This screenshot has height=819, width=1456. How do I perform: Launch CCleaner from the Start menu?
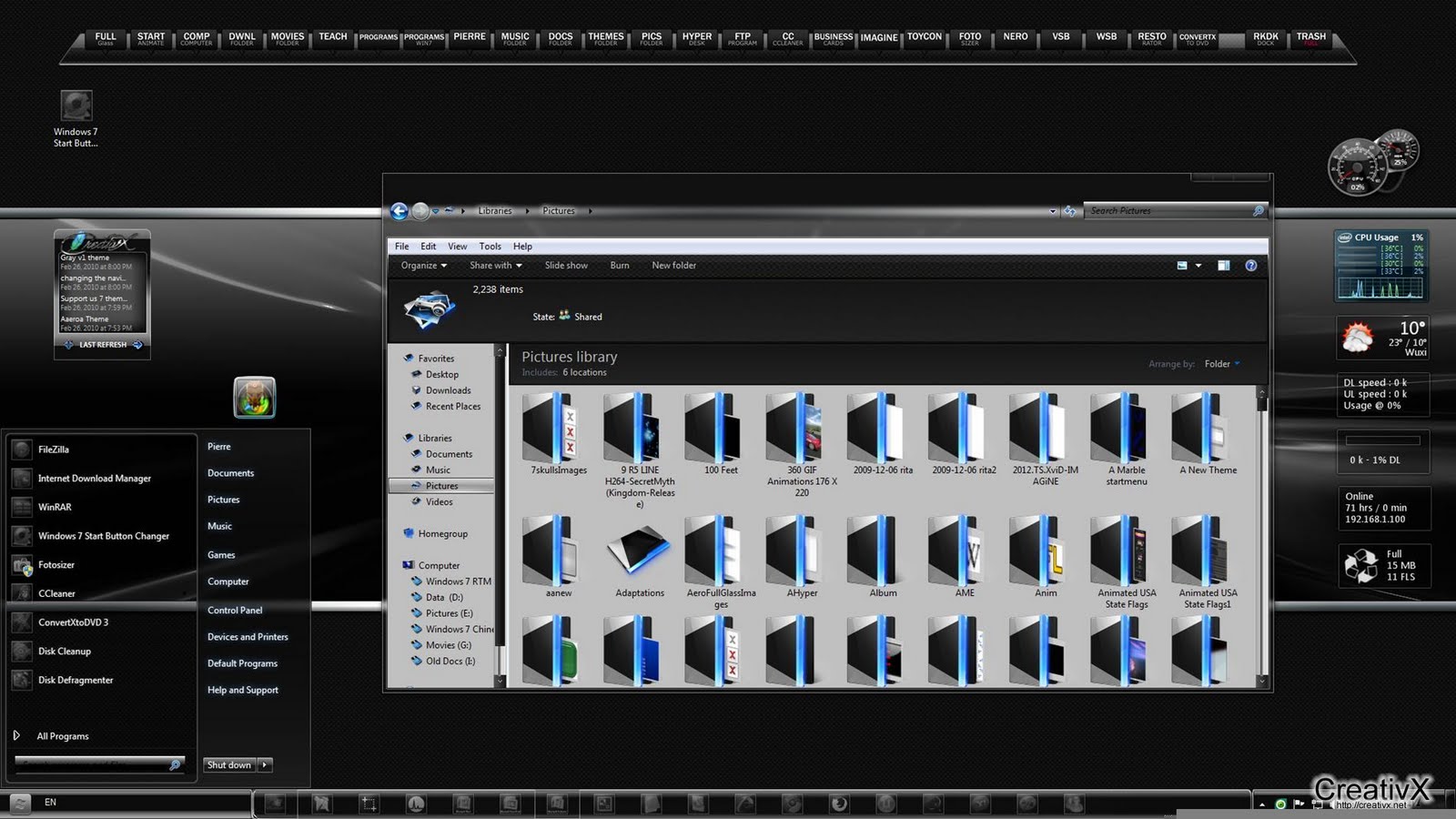pyautogui.click(x=56, y=593)
